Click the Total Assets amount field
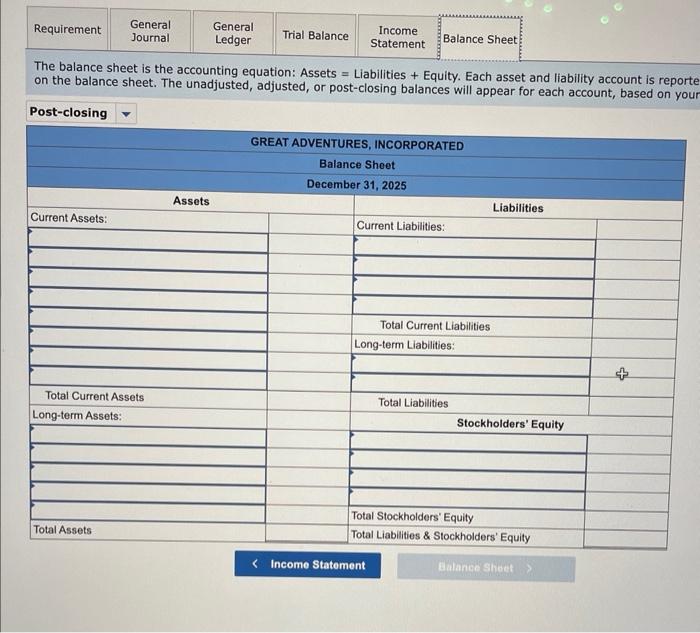This screenshot has width=700, height=633. click(x=307, y=533)
